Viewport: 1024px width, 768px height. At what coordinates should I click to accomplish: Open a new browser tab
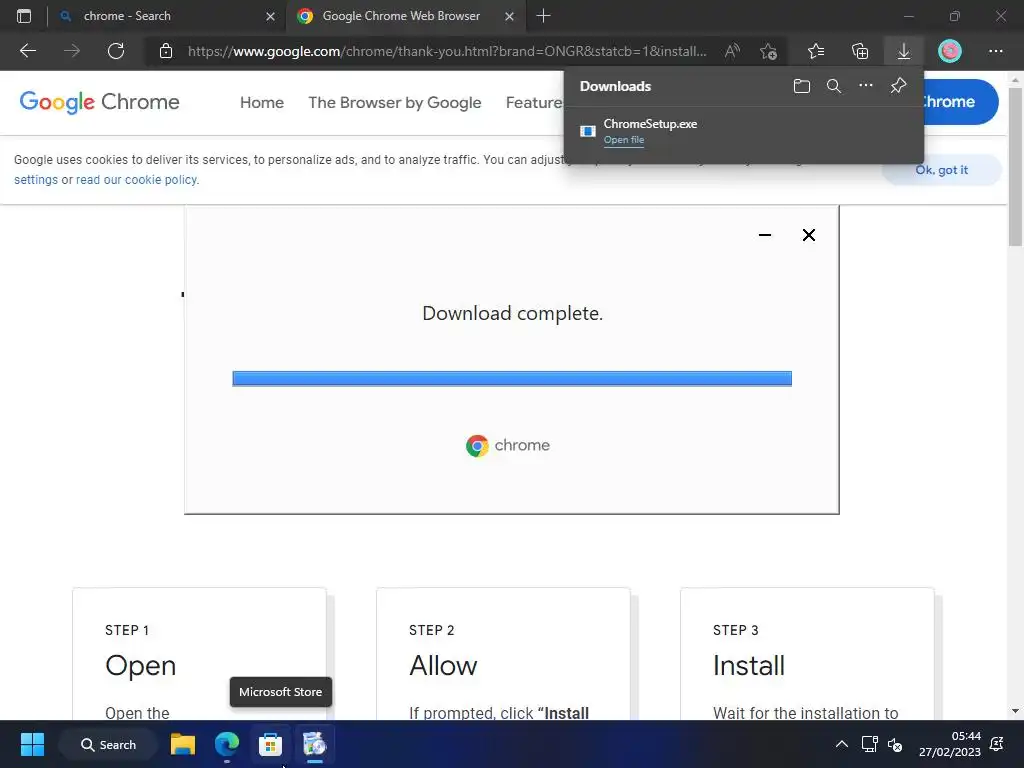tap(543, 16)
